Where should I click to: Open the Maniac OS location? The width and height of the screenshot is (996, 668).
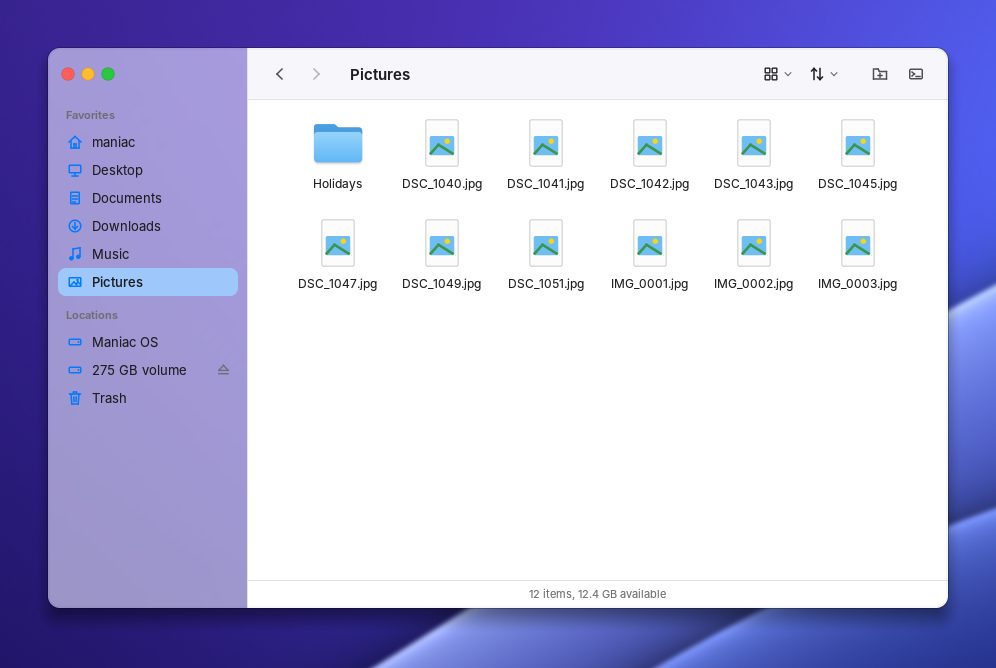[x=148, y=342]
